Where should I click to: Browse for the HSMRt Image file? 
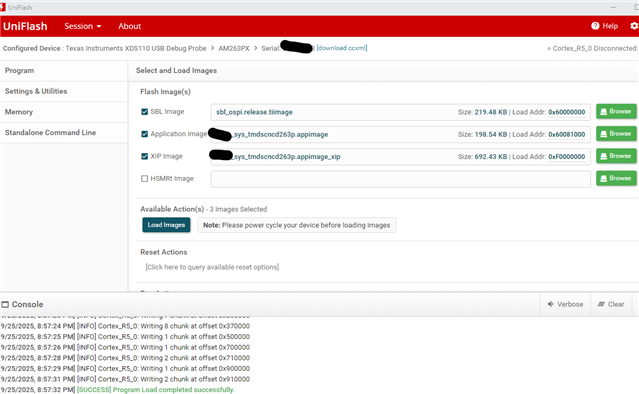[x=616, y=178]
